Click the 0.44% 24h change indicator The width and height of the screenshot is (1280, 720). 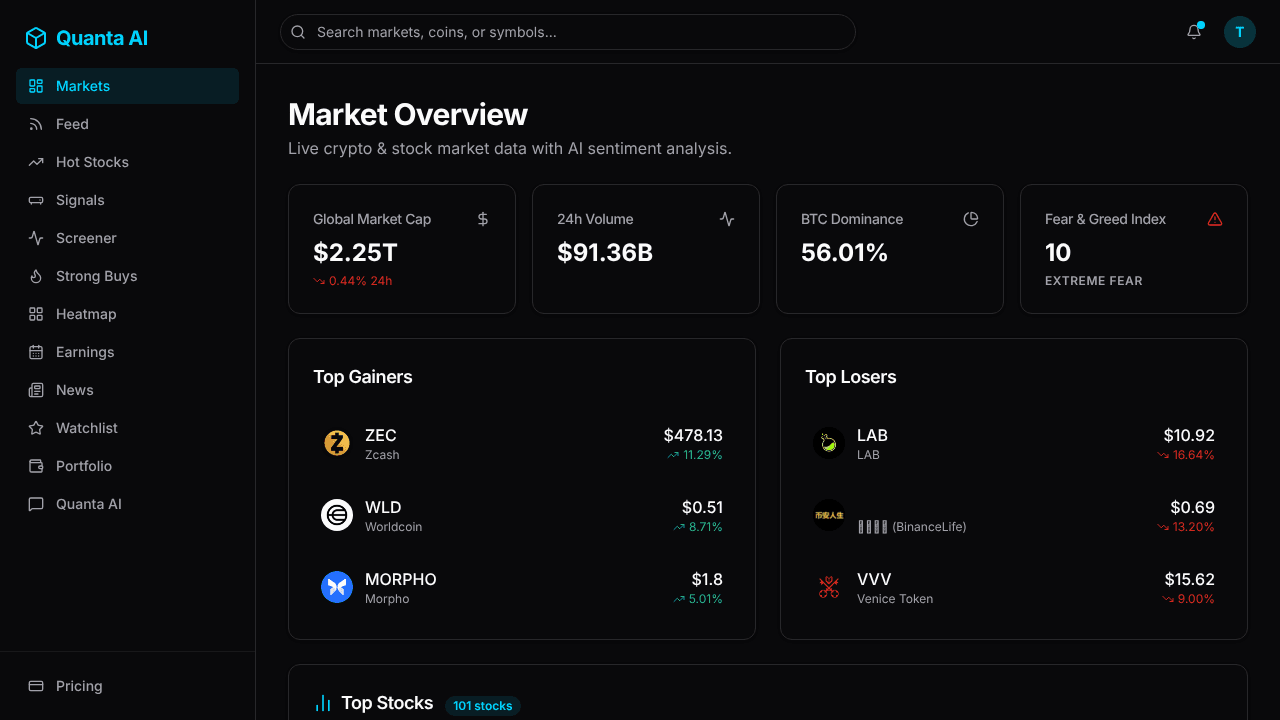pyautogui.click(x=353, y=281)
